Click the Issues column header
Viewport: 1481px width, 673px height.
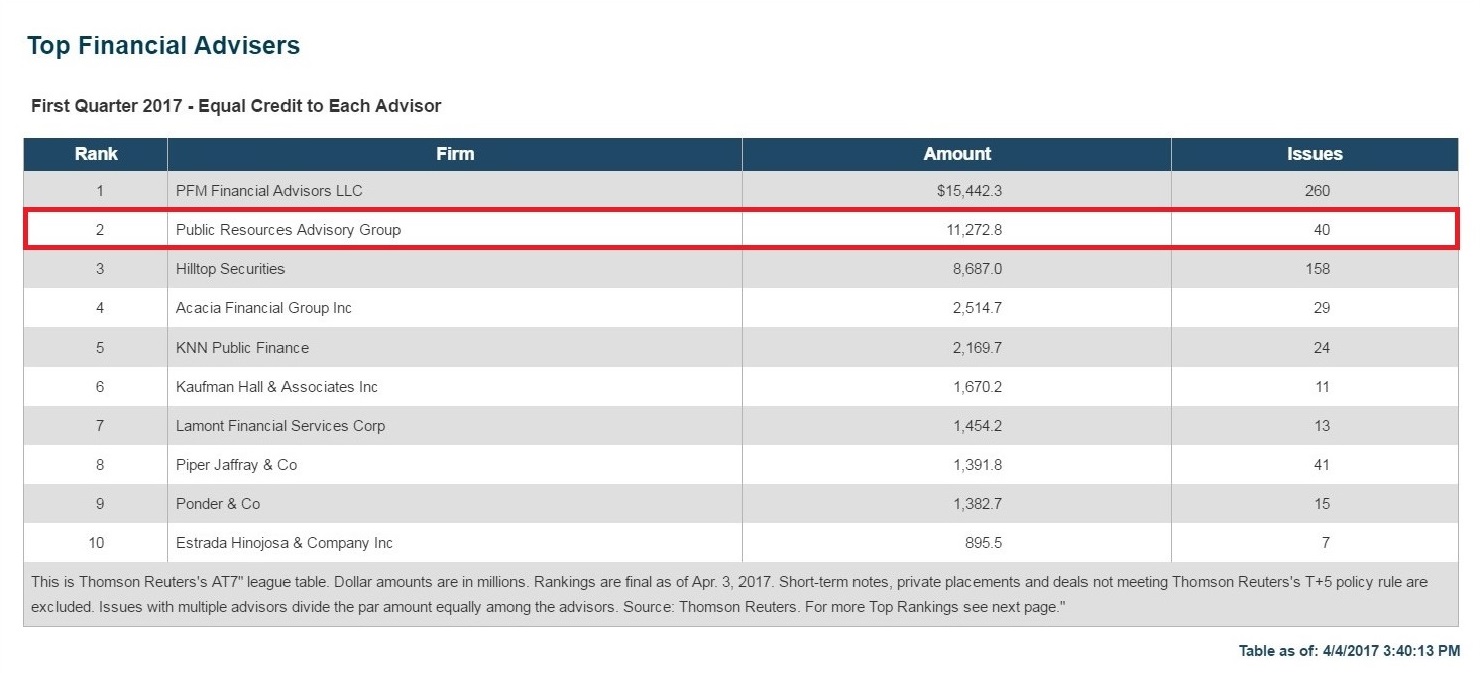[1314, 154]
